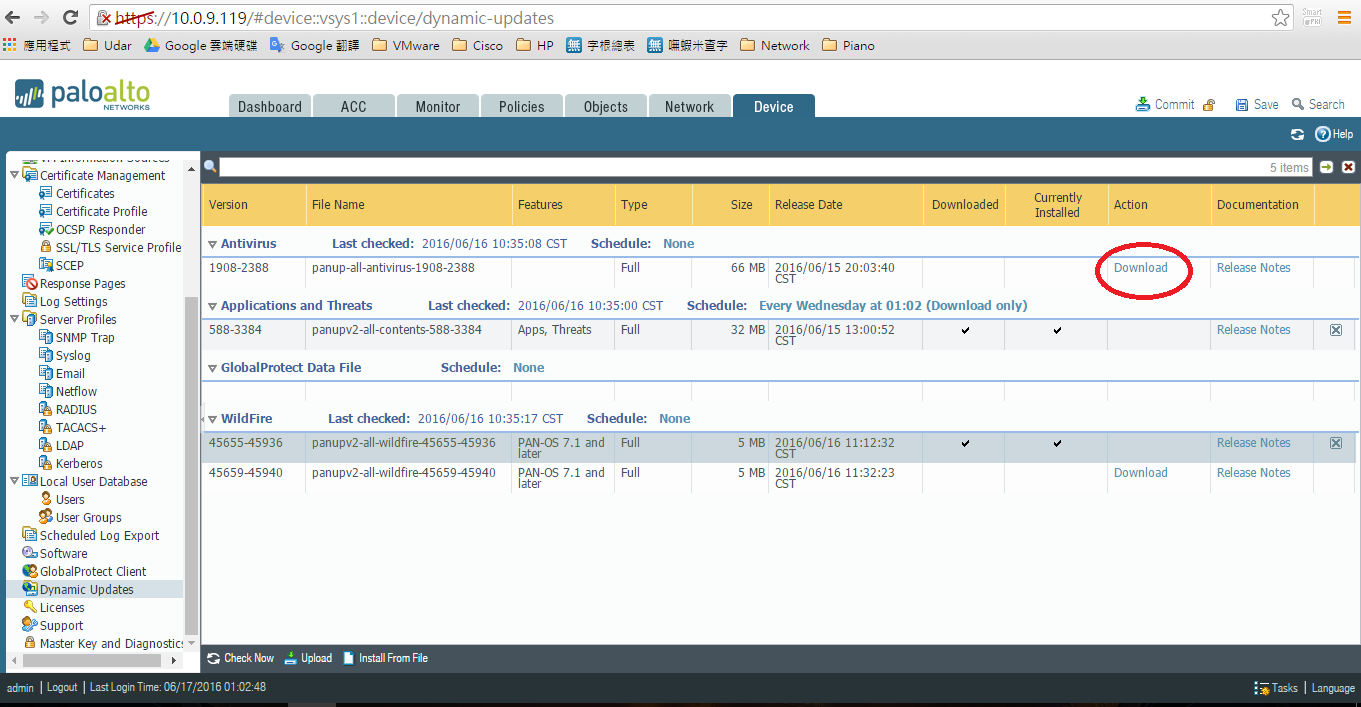The image size is (1361, 707).
Task: Click the yellow arrow icon beside 5 items
Action: pos(1326,167)
